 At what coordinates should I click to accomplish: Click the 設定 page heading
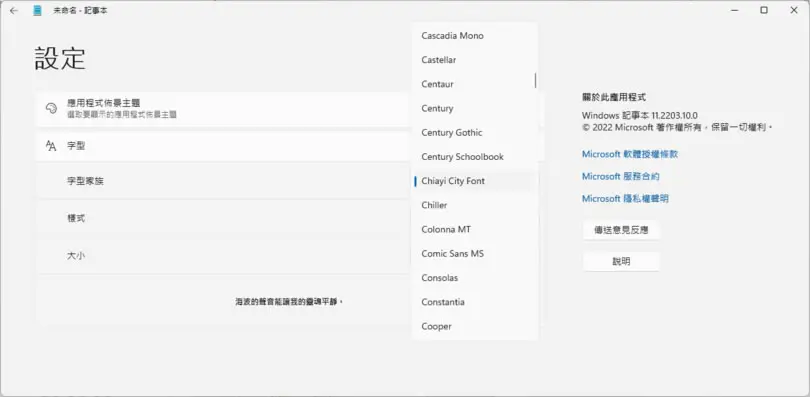click(x=60, y=58)
